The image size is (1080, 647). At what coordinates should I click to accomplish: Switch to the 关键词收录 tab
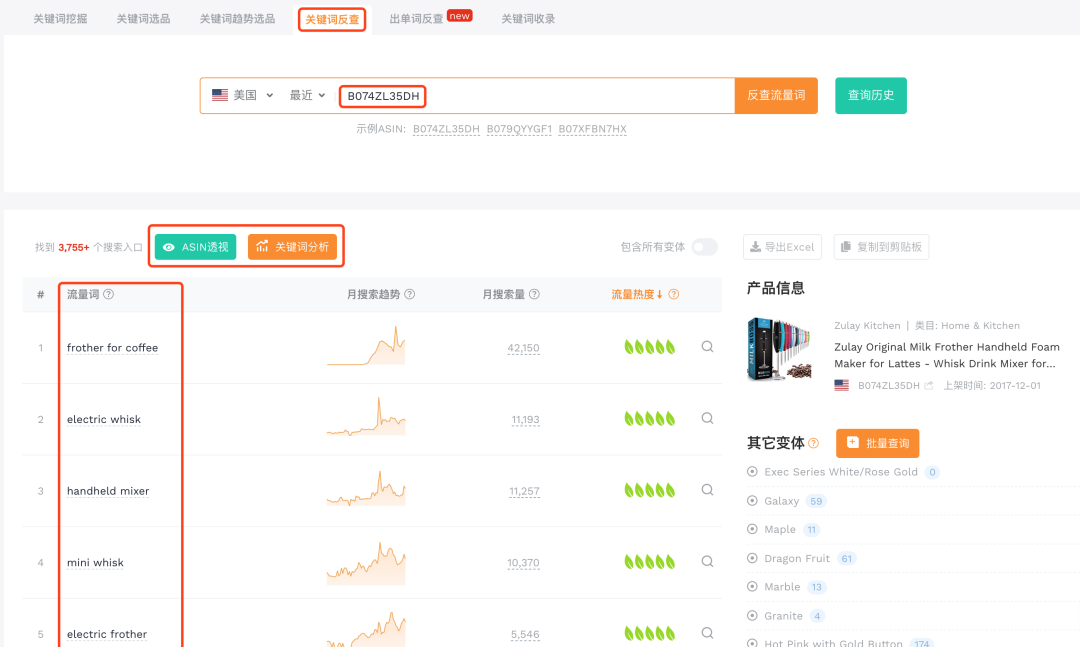[527, 17]
